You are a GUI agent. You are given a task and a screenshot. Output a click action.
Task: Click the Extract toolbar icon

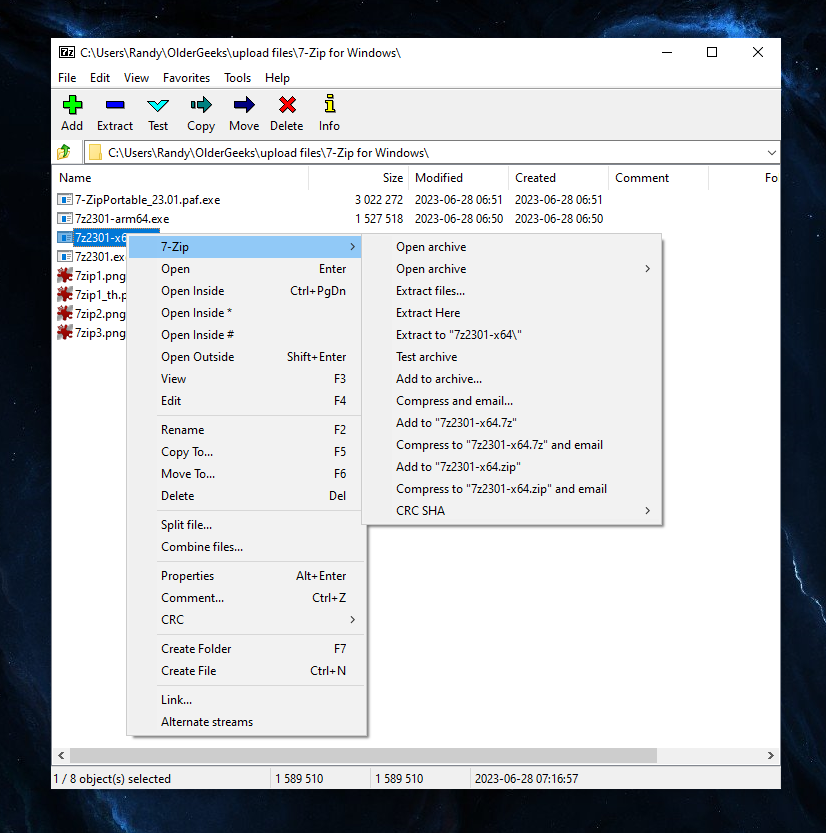click(115, 105)
